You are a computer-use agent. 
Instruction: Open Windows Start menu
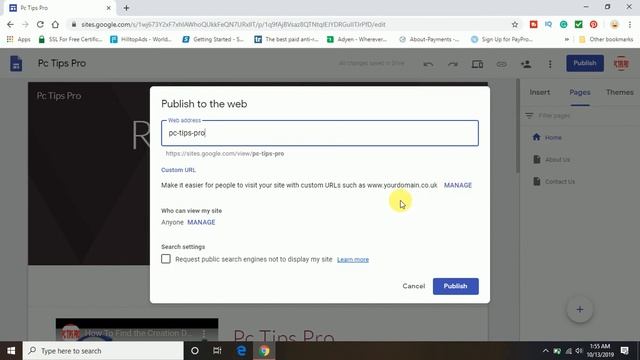click(11, 351)
